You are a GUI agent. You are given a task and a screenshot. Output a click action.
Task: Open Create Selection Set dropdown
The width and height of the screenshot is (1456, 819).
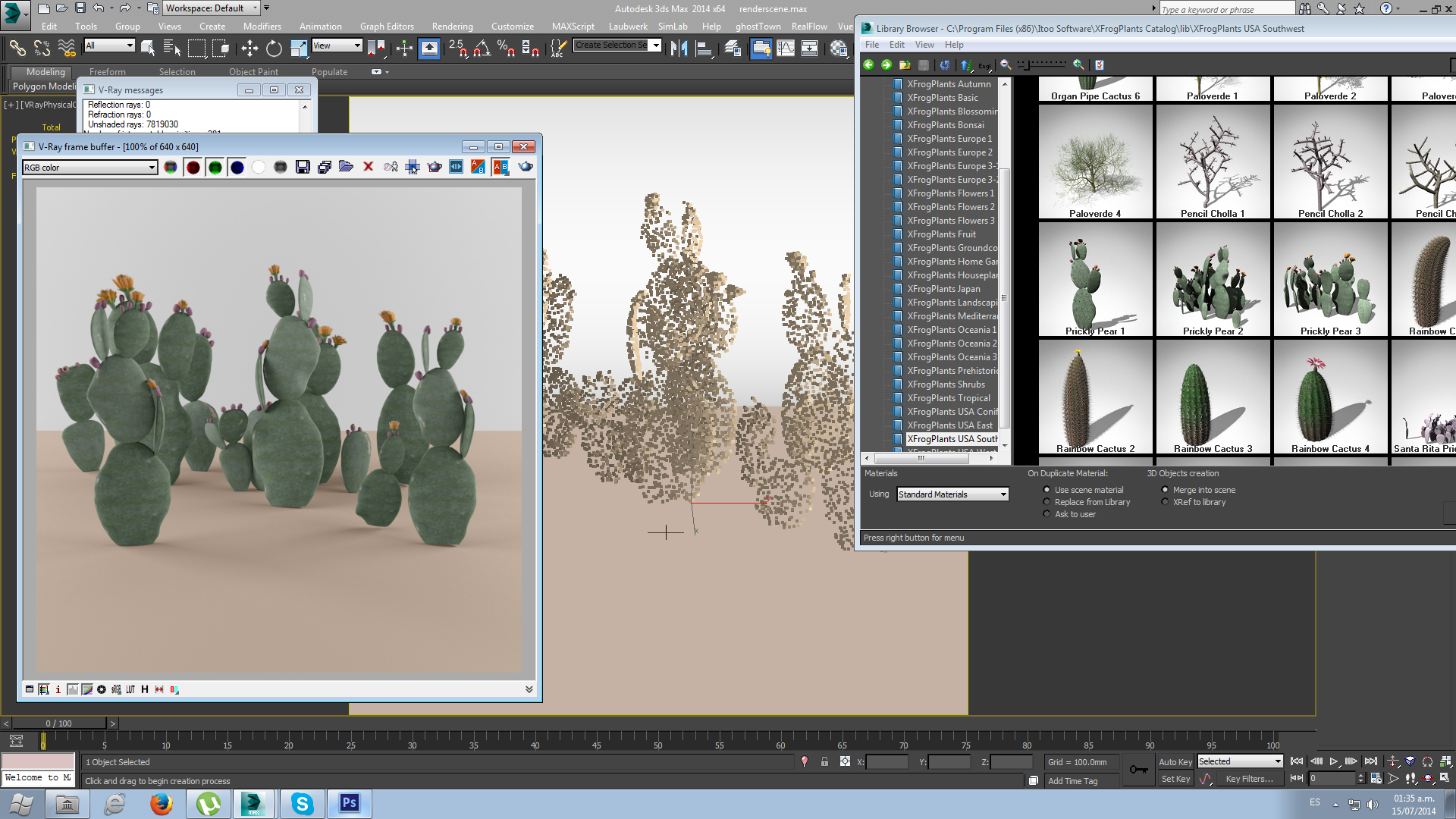tap(617, 45)
